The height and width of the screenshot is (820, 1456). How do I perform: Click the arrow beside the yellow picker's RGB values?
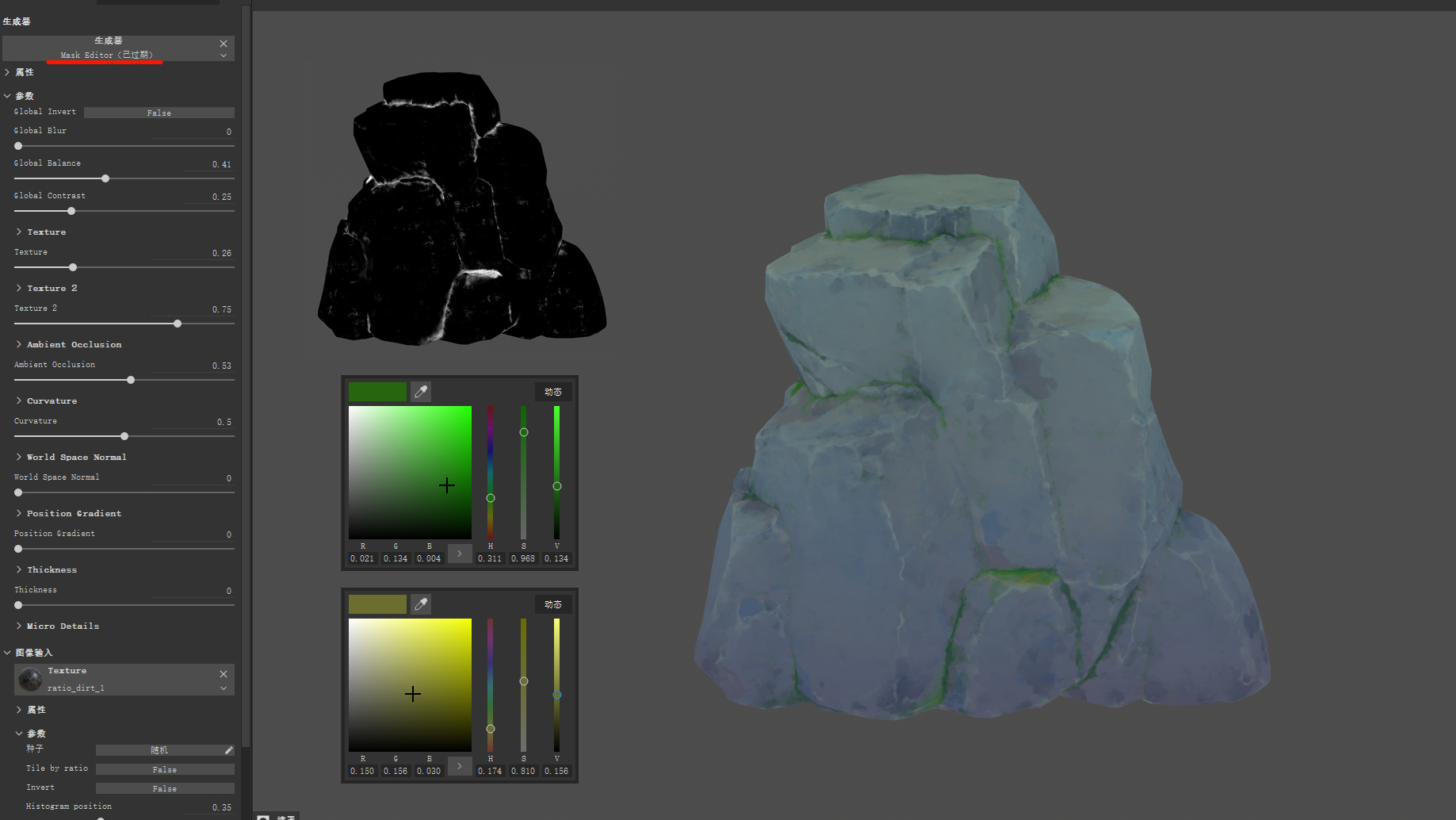(459, 766)
